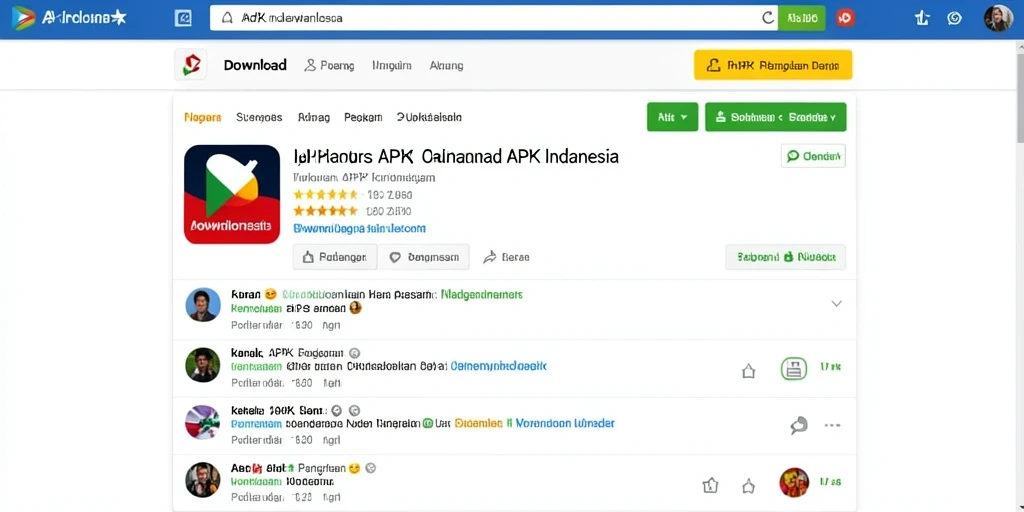Click the yellow login button in header
The width and height of the screenshot is (1024, 512).
click(x=773, y=65)
